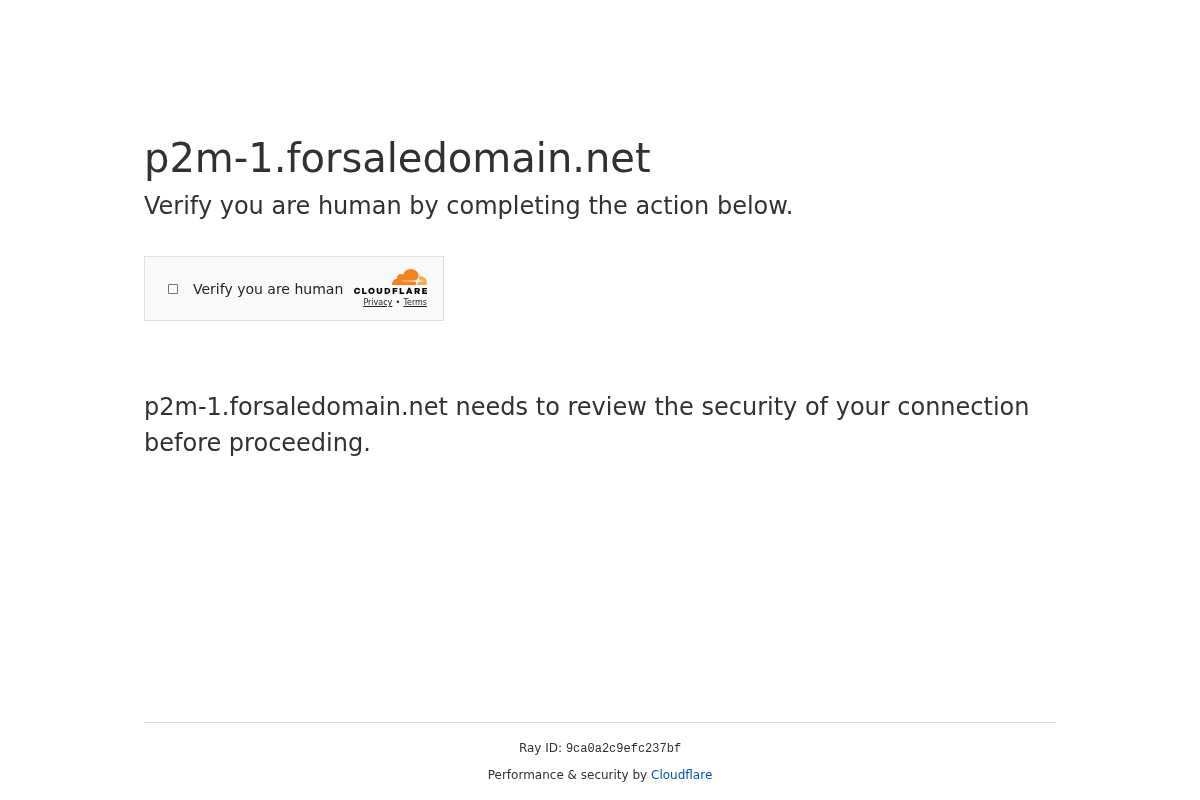Click the subtitle asking to complete the action
1200x800 pixels.
tap(468, 206)
